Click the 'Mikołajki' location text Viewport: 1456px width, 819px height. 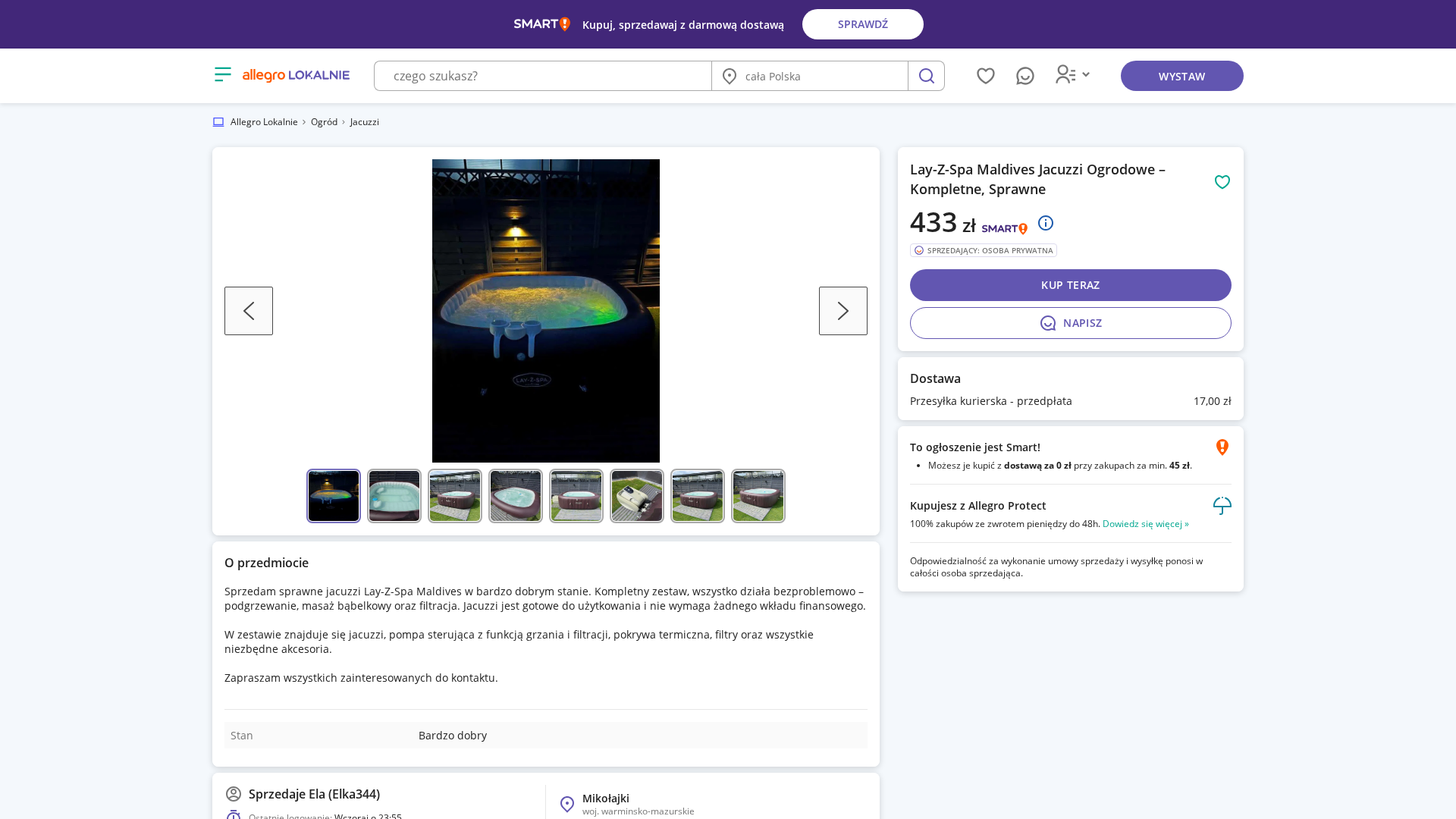click(x=606, y=799)
